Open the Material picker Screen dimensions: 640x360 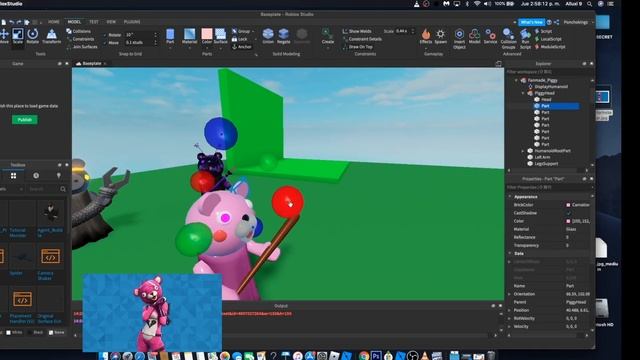[189, 36]
